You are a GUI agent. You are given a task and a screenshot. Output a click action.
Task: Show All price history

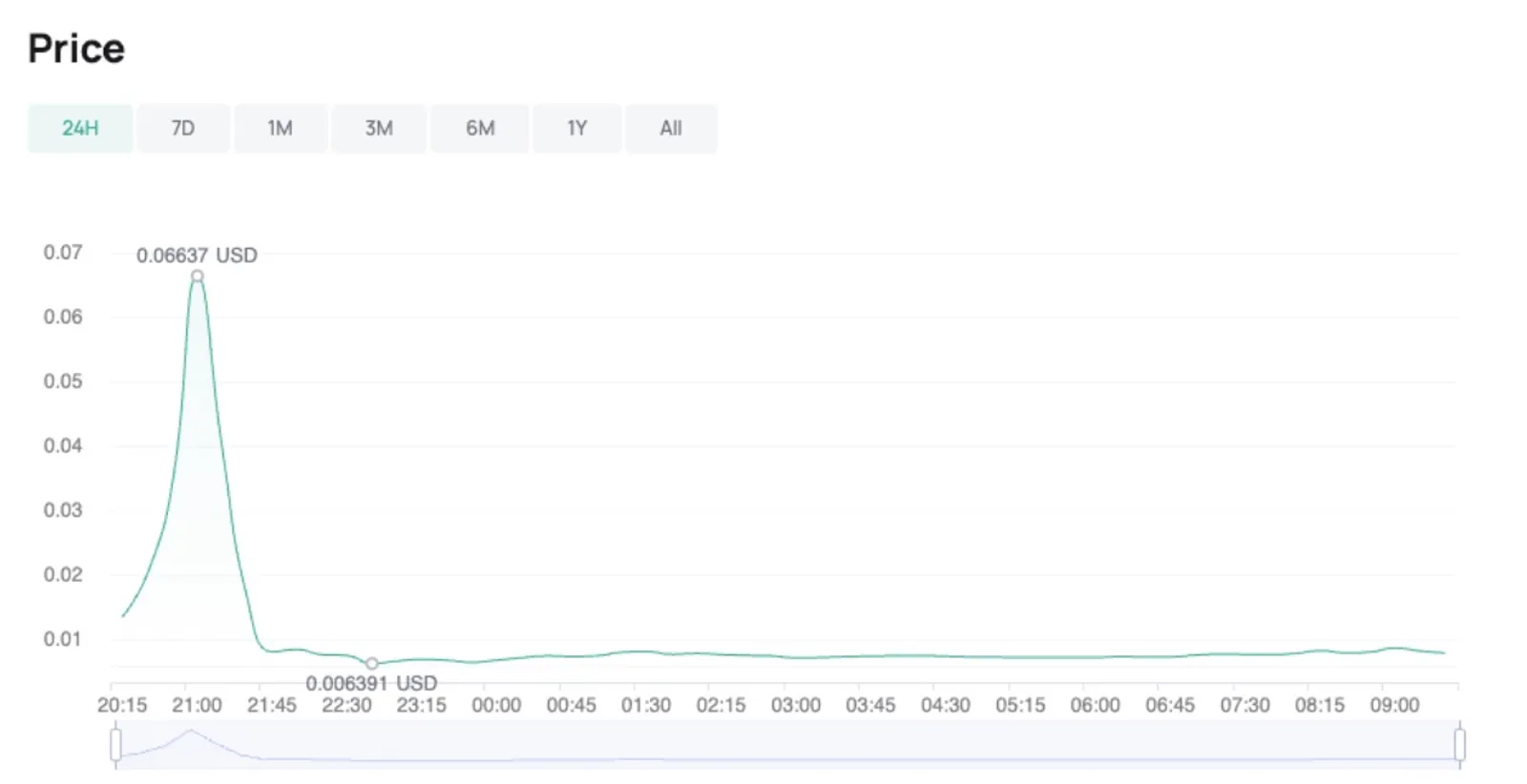[671, 128]
